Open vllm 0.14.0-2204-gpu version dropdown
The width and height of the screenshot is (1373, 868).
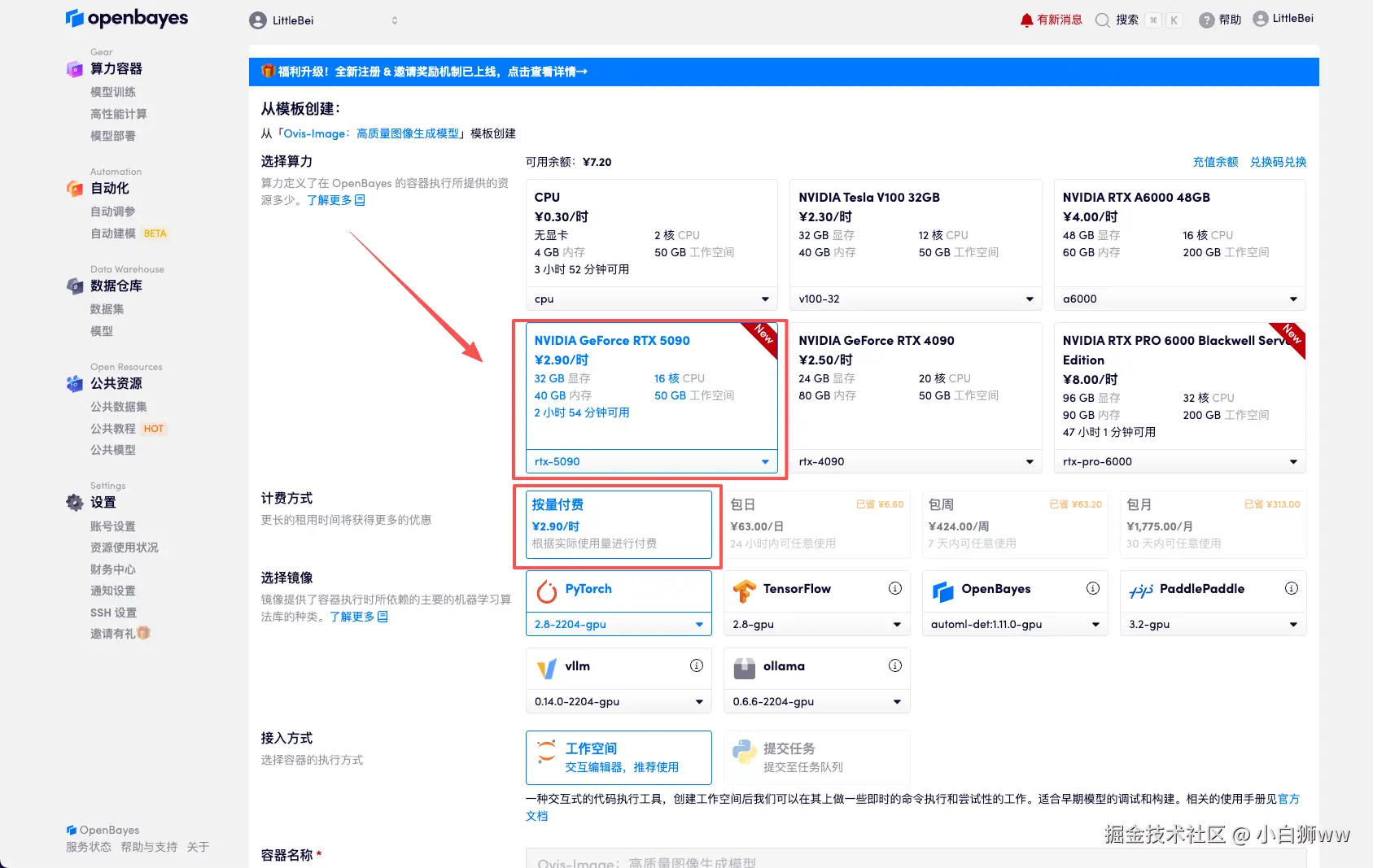click(619, 701)
